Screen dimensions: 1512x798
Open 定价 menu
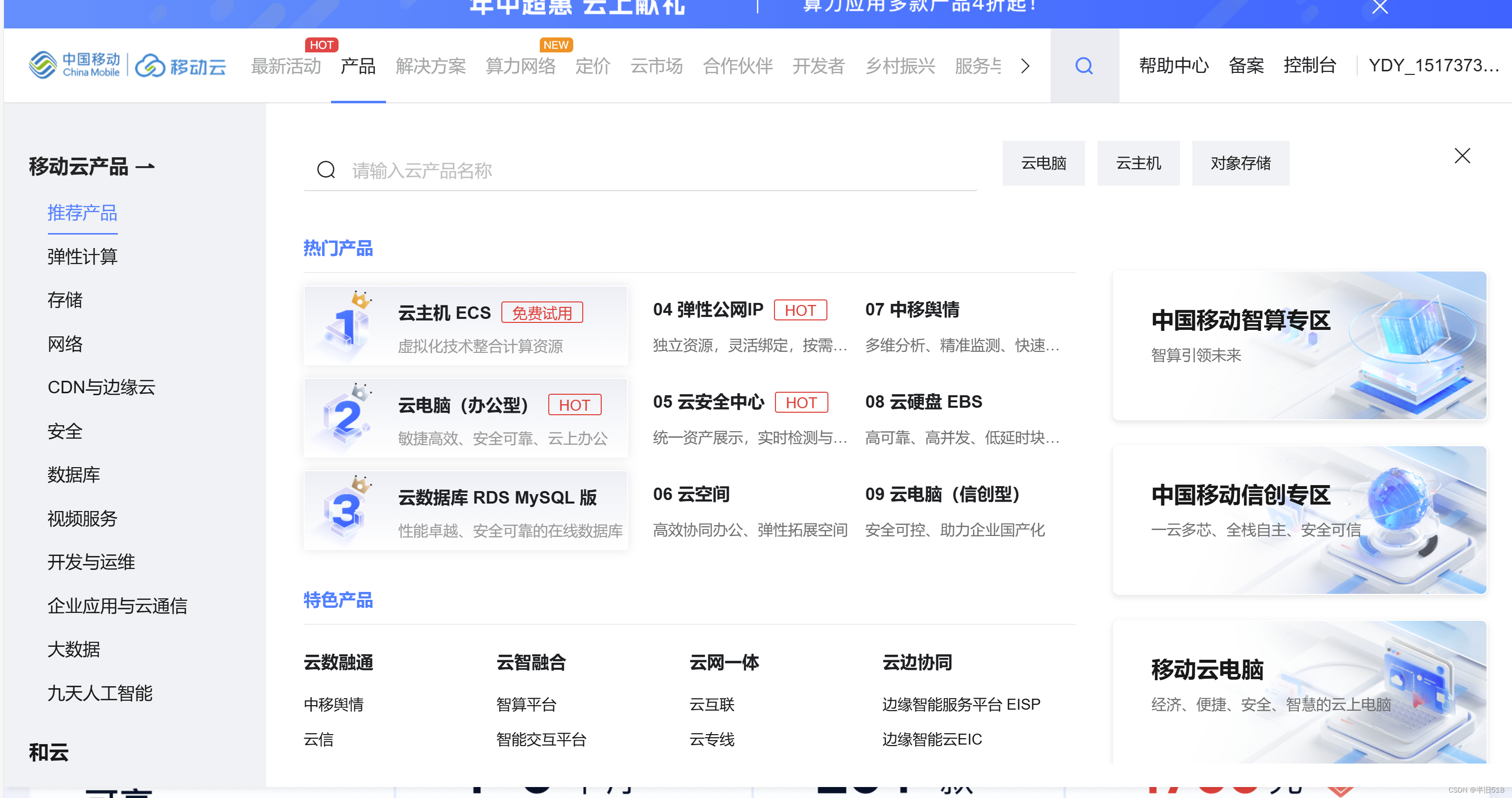[593, 66]
